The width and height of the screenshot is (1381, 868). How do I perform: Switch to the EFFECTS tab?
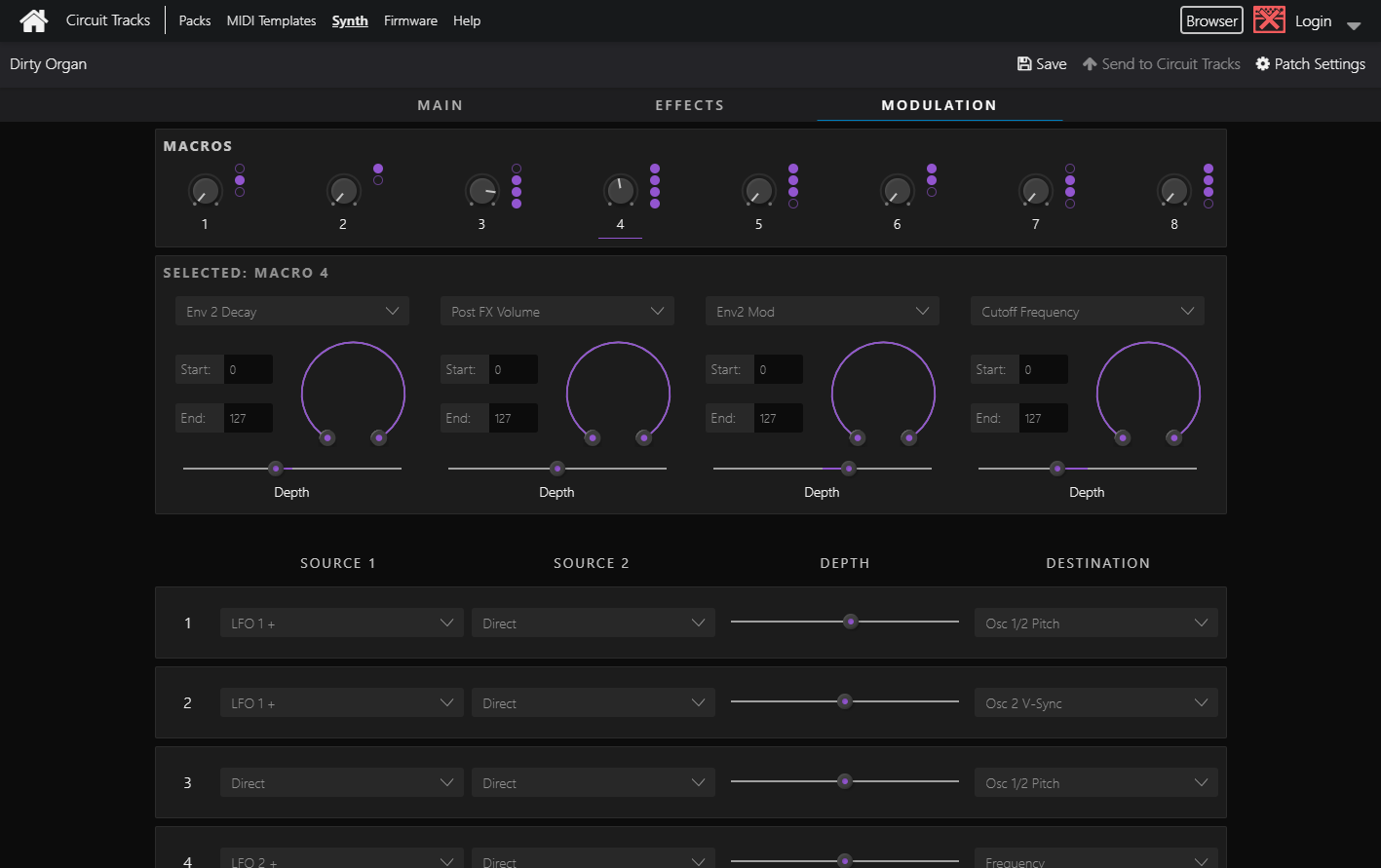point(689,104)
